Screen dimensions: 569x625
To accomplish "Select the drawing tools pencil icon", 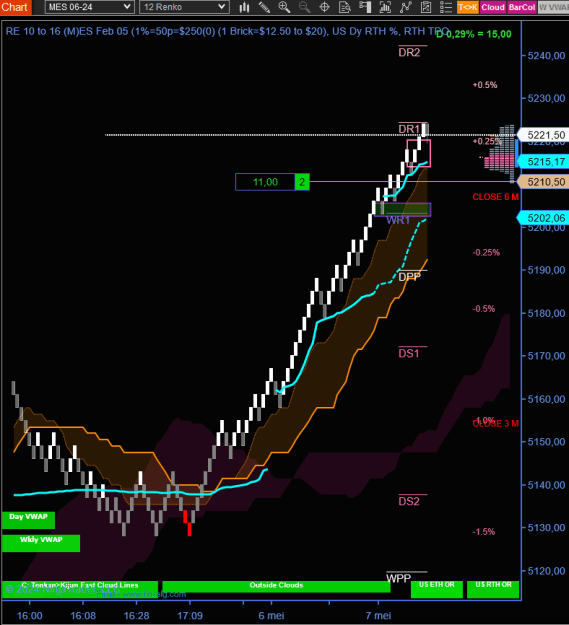I will click(264, 7).
